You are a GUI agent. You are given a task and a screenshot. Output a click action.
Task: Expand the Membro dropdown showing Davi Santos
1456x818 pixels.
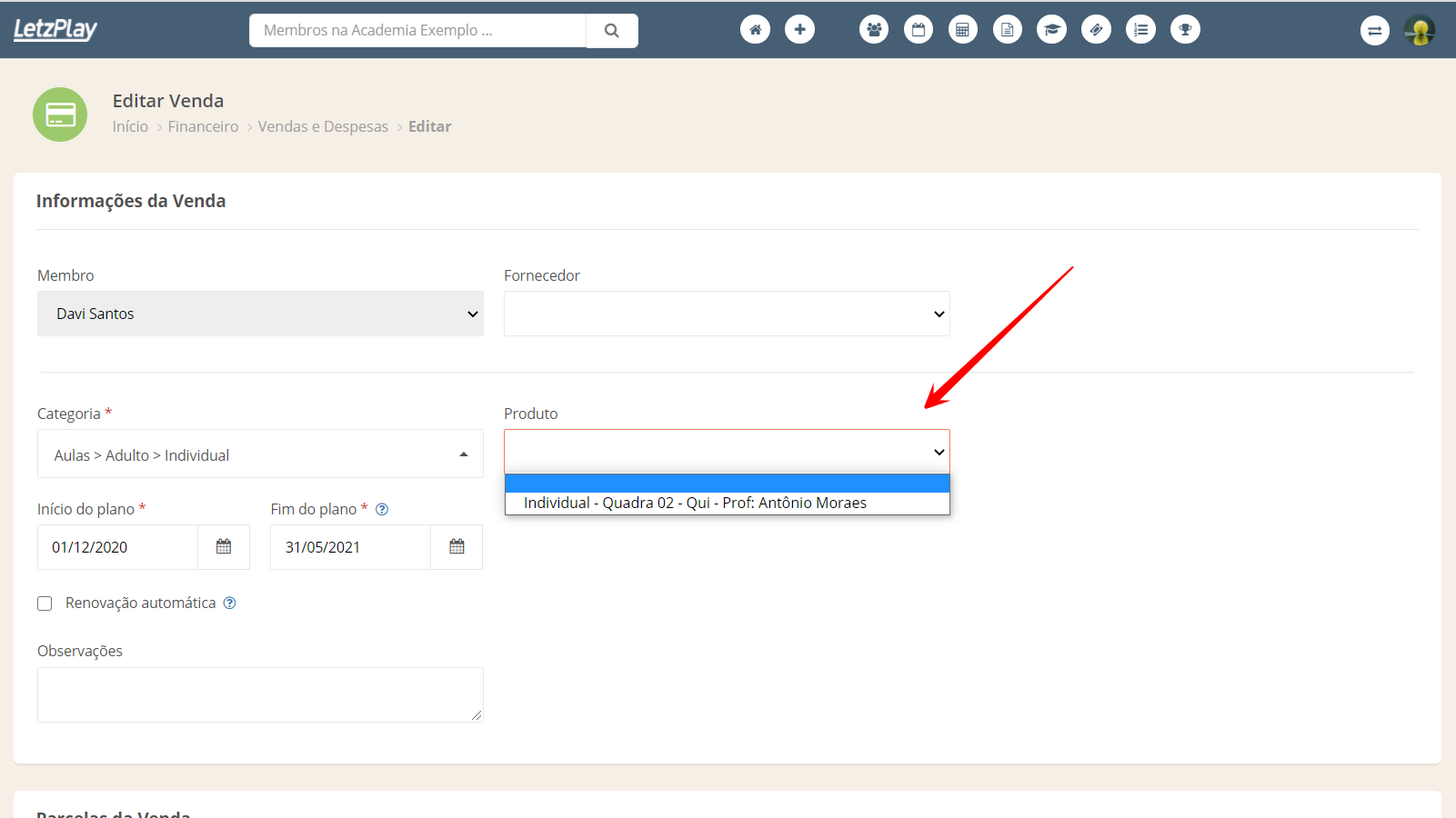click(260, 314)
